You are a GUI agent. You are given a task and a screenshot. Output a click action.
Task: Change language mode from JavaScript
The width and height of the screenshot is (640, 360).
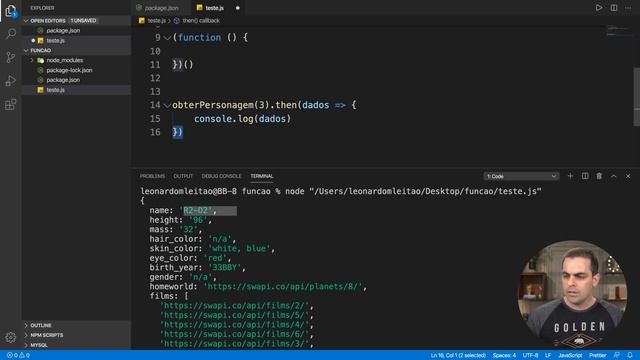pyautogui.click(x=570, y=355)
